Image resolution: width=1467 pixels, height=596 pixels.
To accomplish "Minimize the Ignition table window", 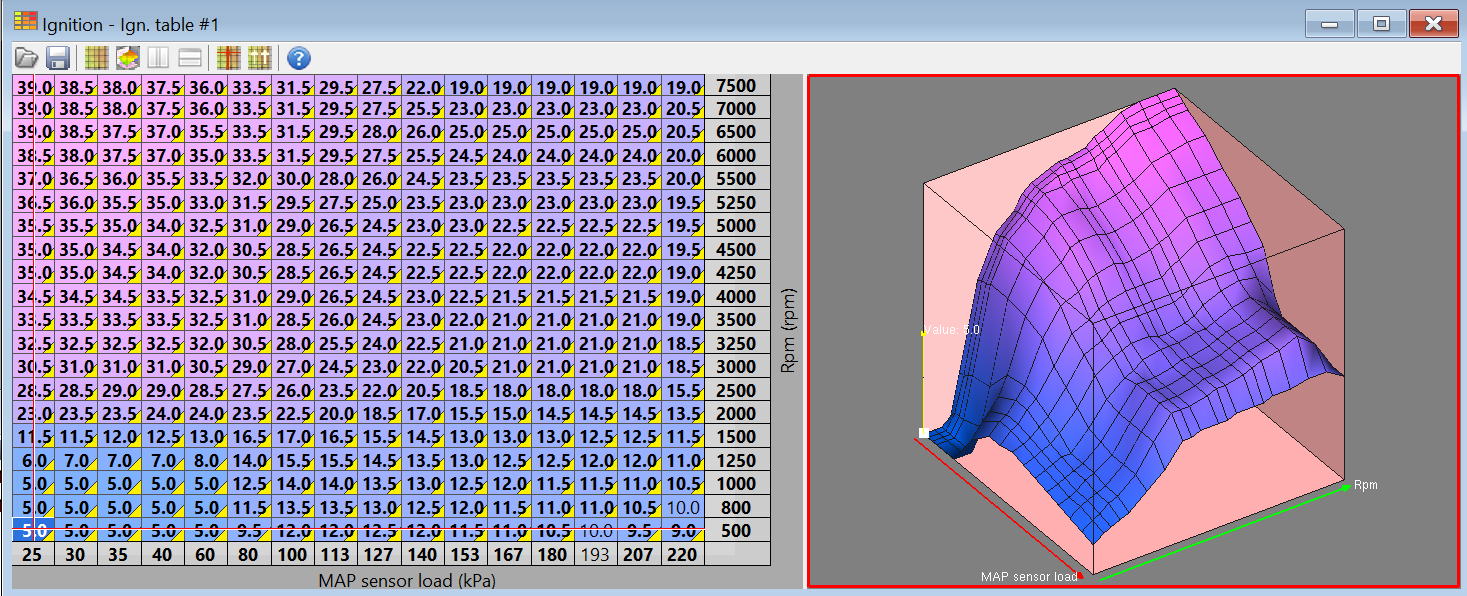I will pyautogui.click(x=1330, y=24).
